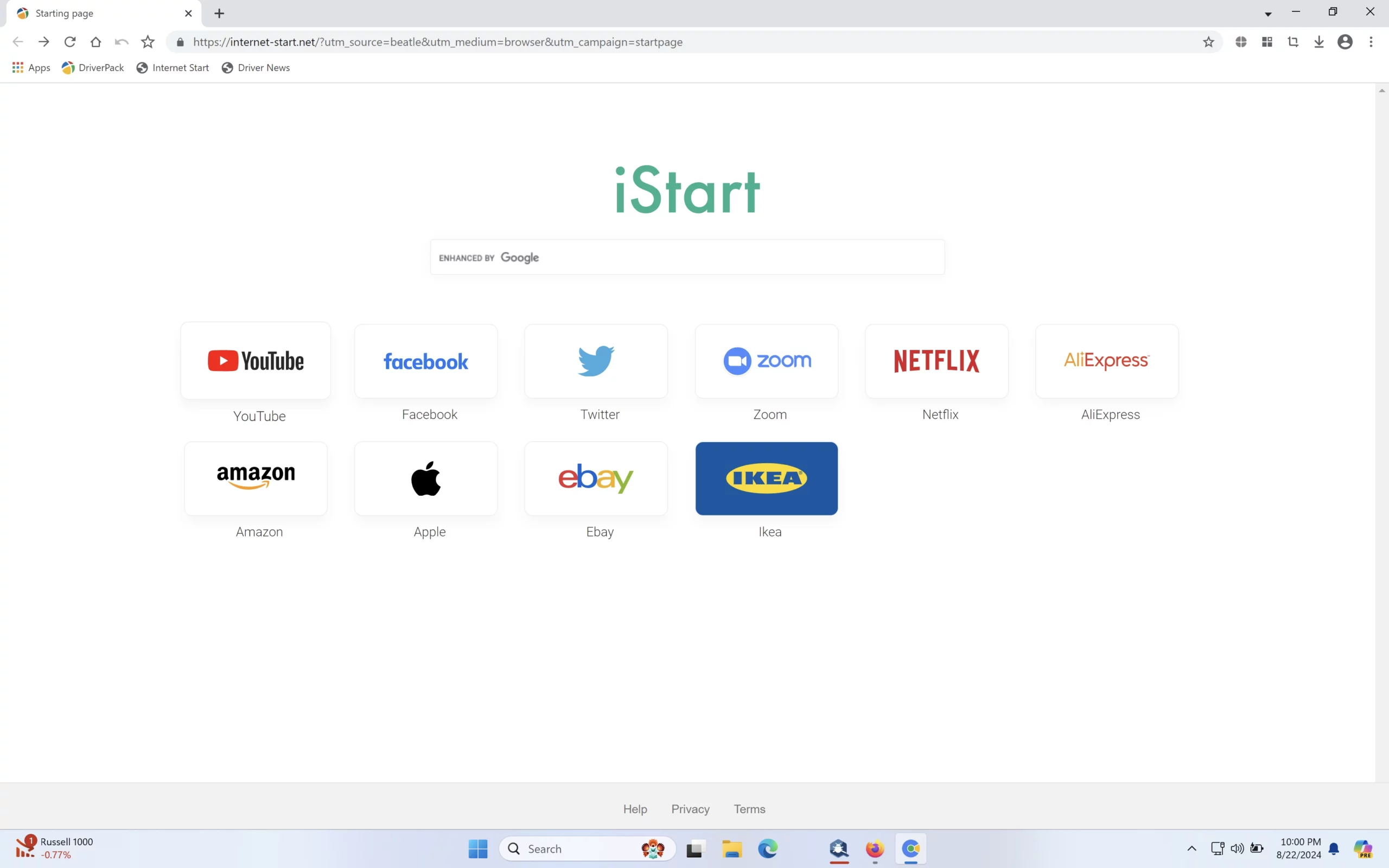
Task: Open the Help link in footer
Action: coord(635,809)
